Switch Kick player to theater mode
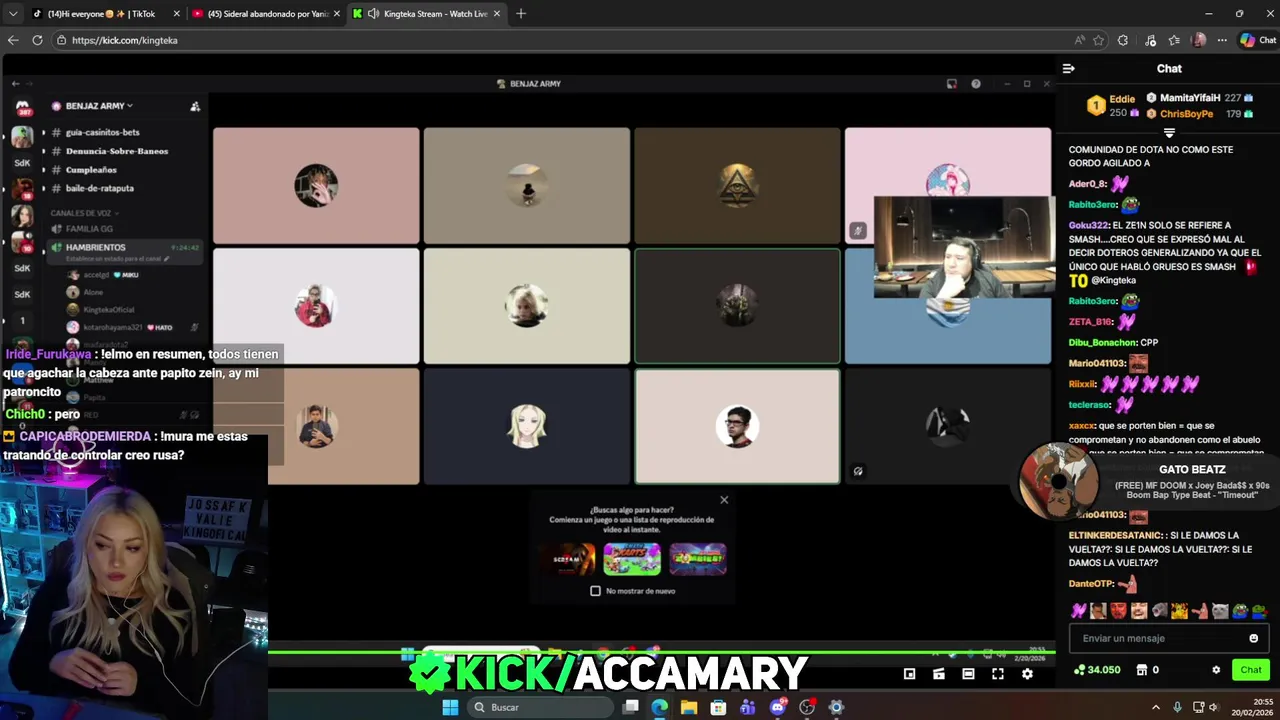The image size is (1280, 720). 968,674
